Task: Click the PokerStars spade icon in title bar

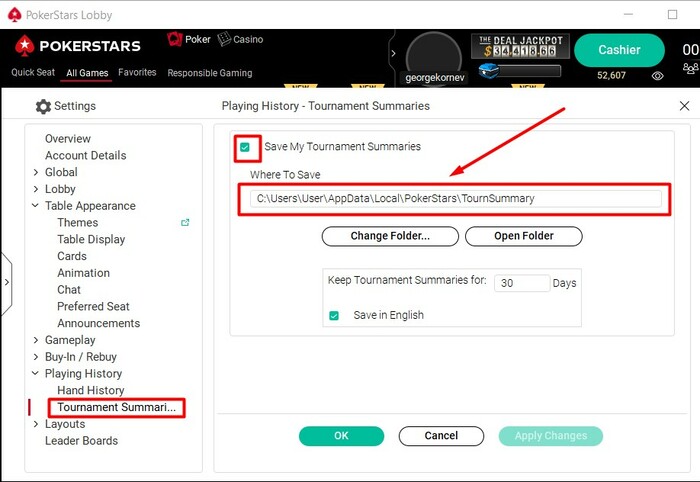Action: [x=15, y=15]
